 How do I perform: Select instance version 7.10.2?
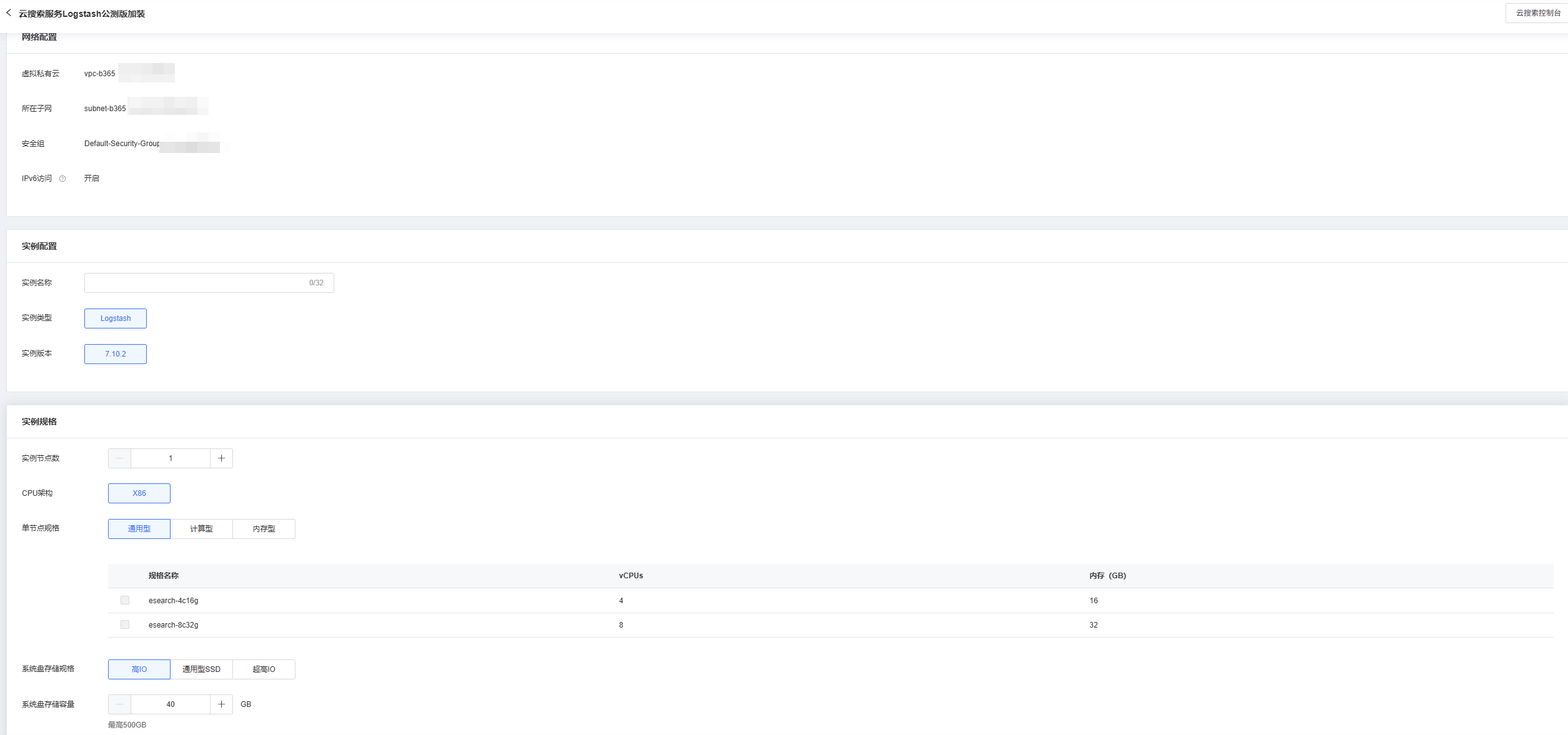pyautogui.click(x=116, y=354)
